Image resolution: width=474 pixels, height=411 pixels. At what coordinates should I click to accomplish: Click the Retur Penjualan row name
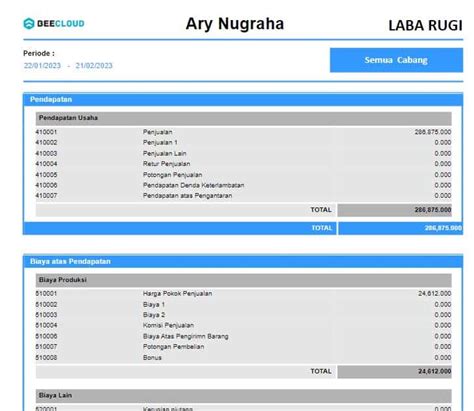[167, 164]
